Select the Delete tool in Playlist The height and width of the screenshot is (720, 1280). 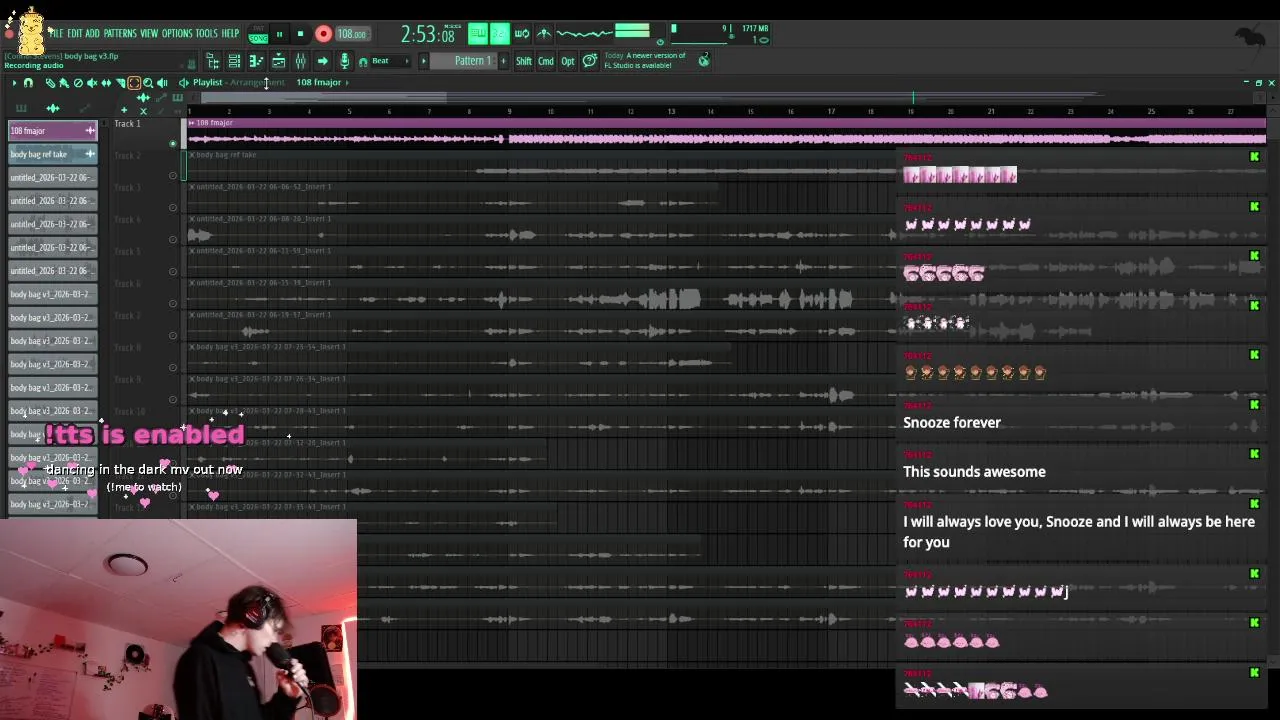(78, 83)
